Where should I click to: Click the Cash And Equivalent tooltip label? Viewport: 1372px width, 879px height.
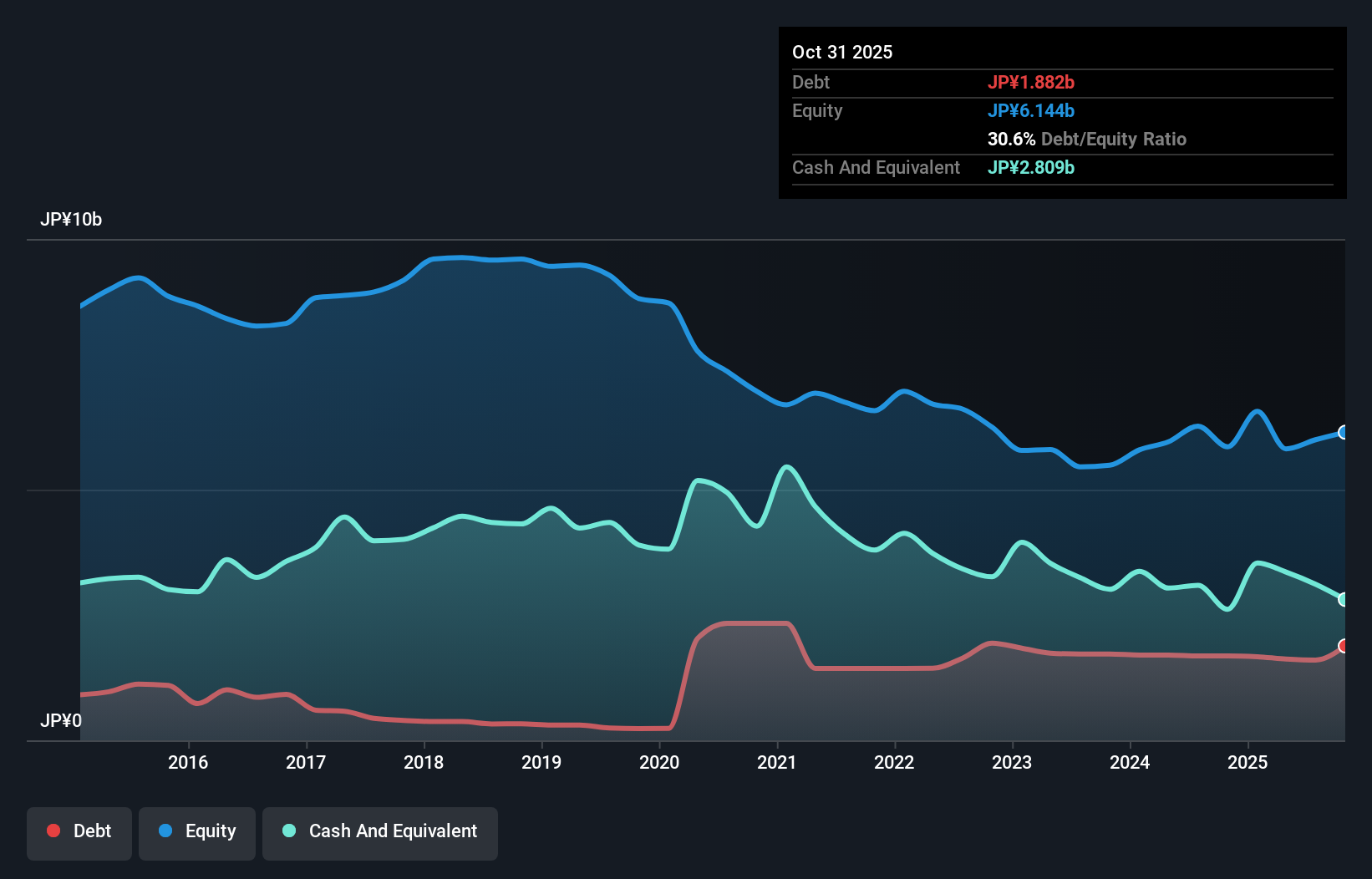pos(876,167)
